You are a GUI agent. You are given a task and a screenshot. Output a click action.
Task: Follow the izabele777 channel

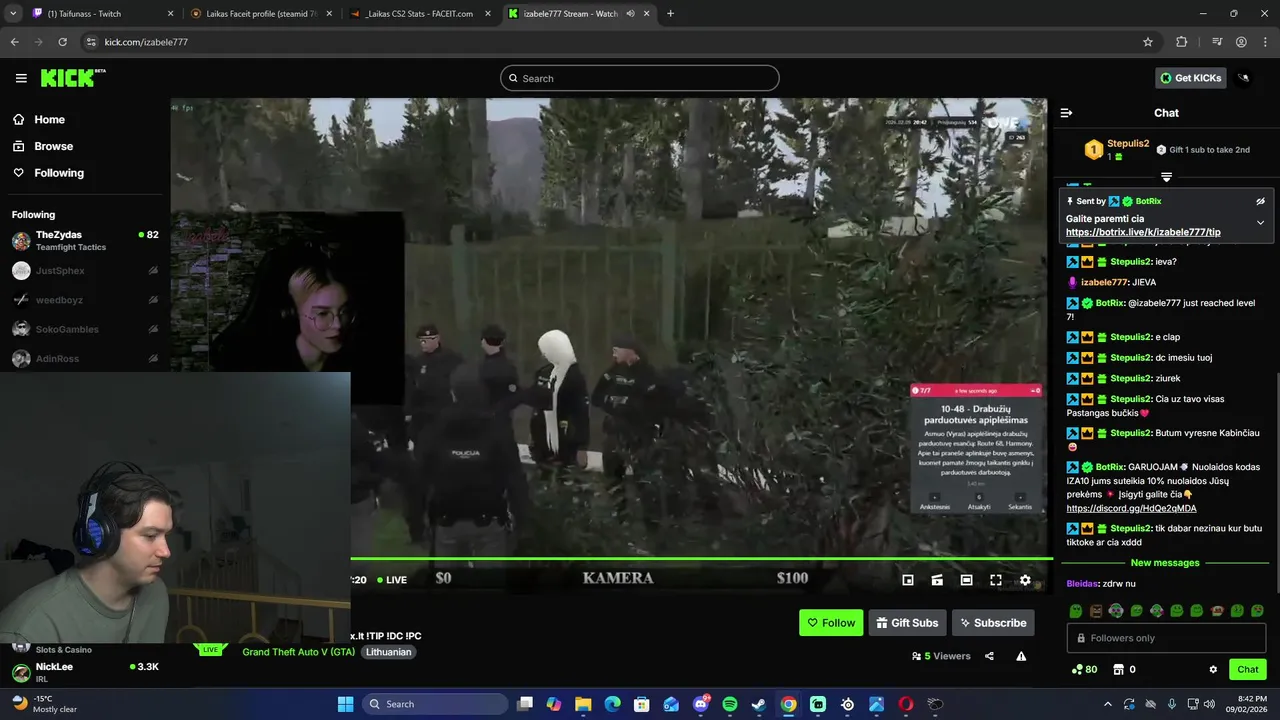(831, 623)
